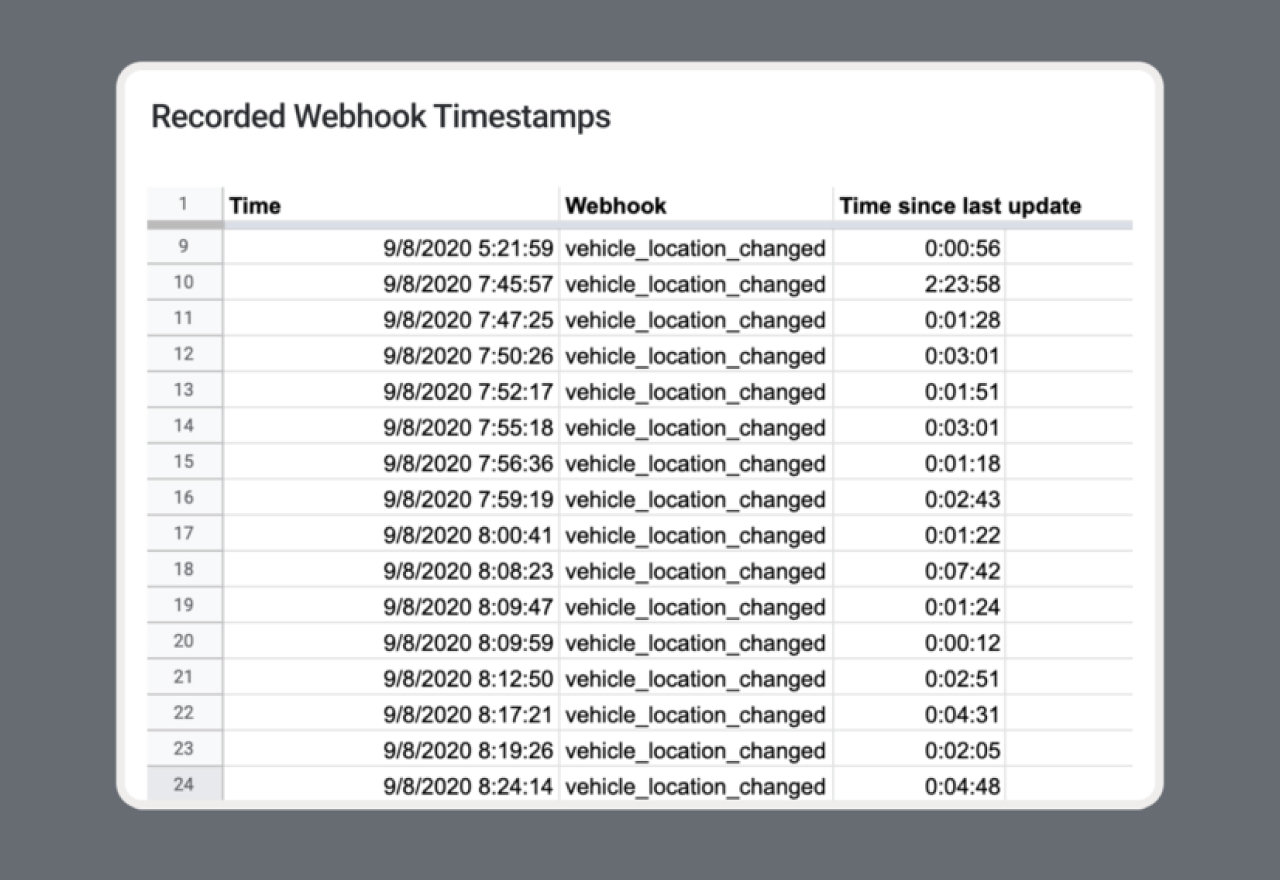Click the 2:23:58 duration cell
Screen dimensions: 1280x880
[962, 284]
